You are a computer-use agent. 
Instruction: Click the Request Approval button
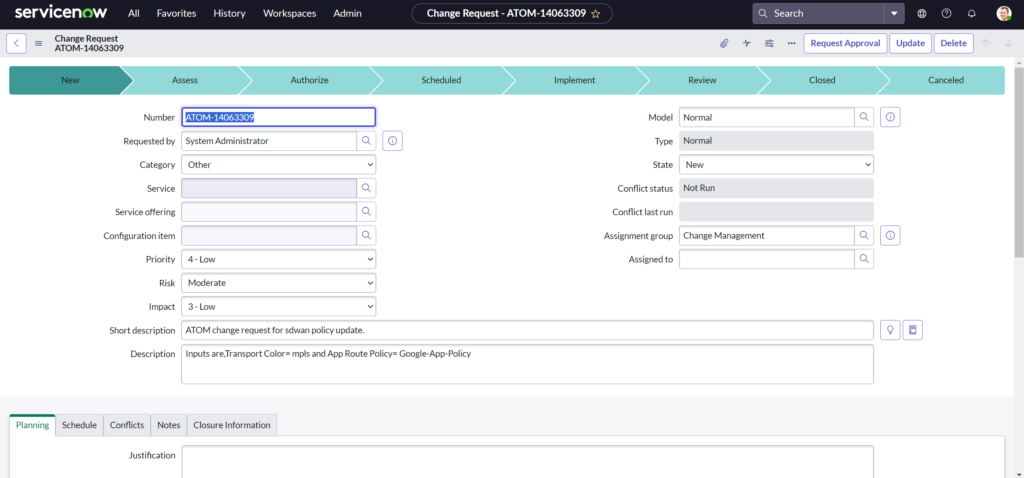[x=846, y=44]
